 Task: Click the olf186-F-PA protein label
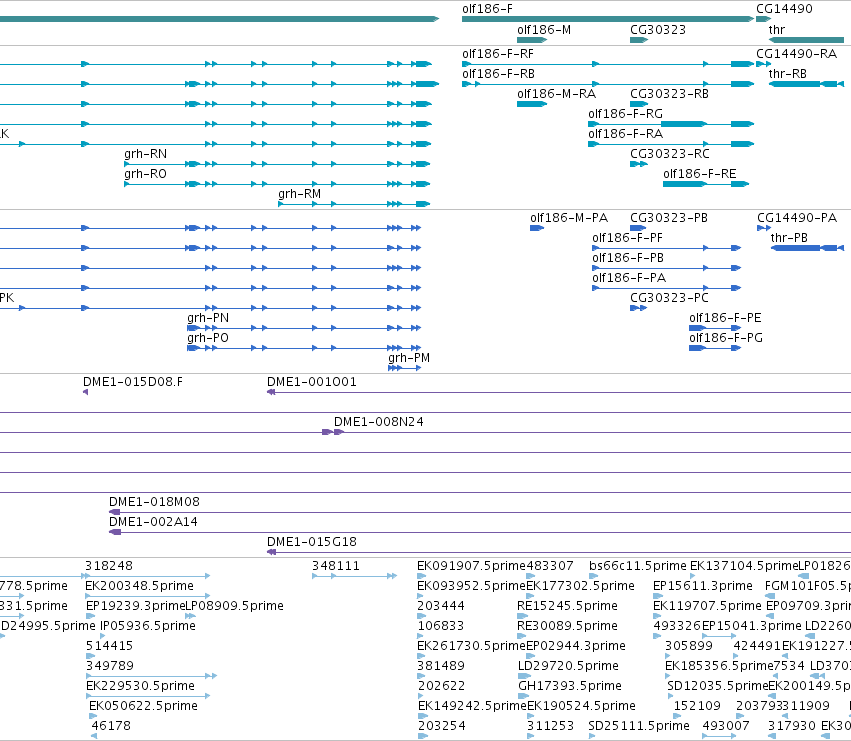tap(629, 278)
